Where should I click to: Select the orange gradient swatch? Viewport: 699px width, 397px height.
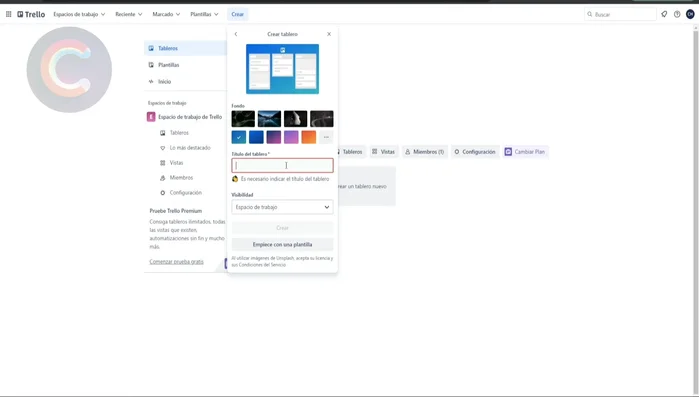point(308,137)
